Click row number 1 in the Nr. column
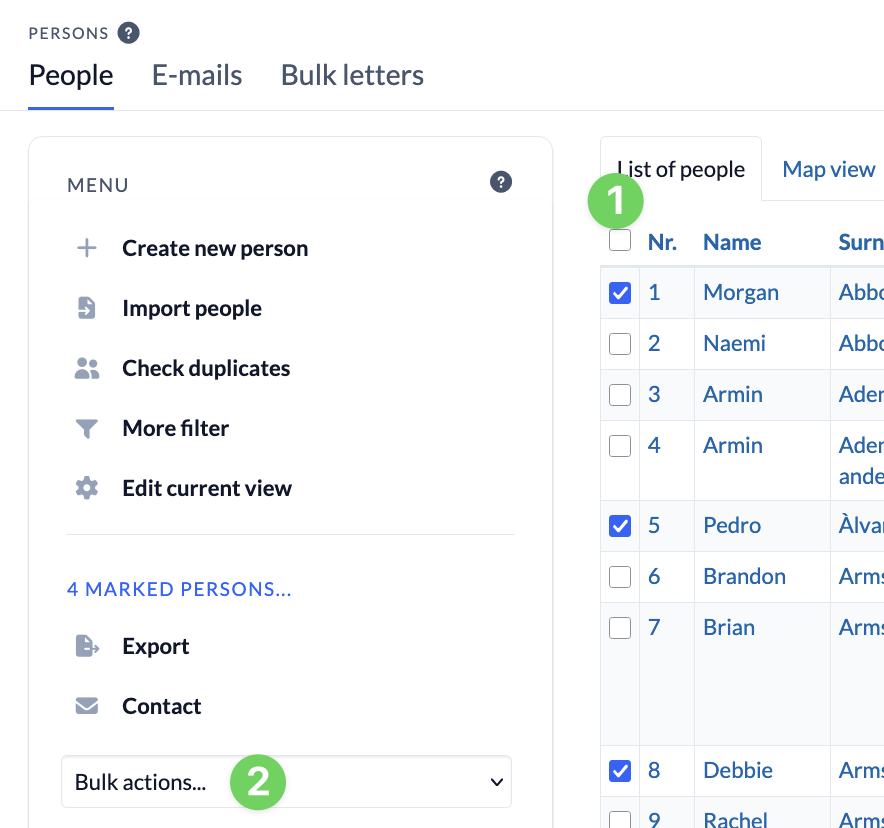Image resolution: width=884 pixels, height=828 pixels. 654,293
